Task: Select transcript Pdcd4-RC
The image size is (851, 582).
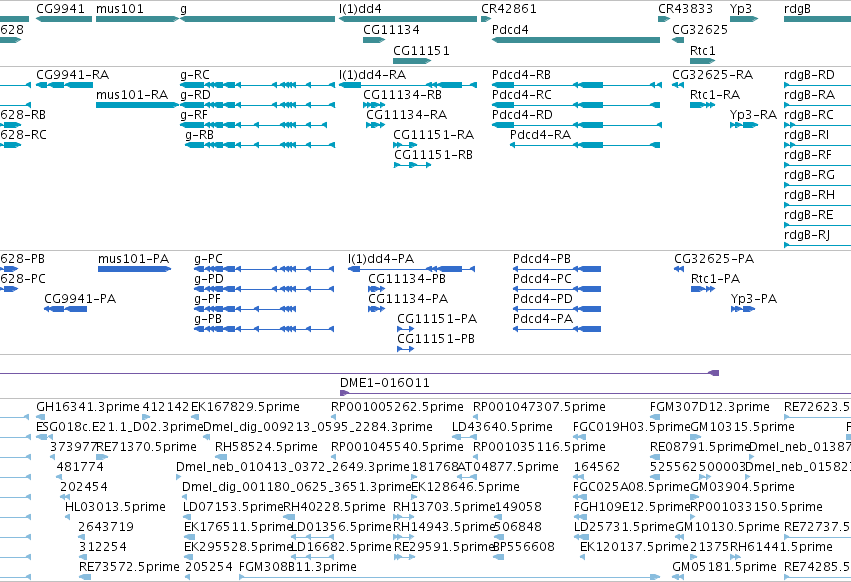Action: click(x=576, y=105)
